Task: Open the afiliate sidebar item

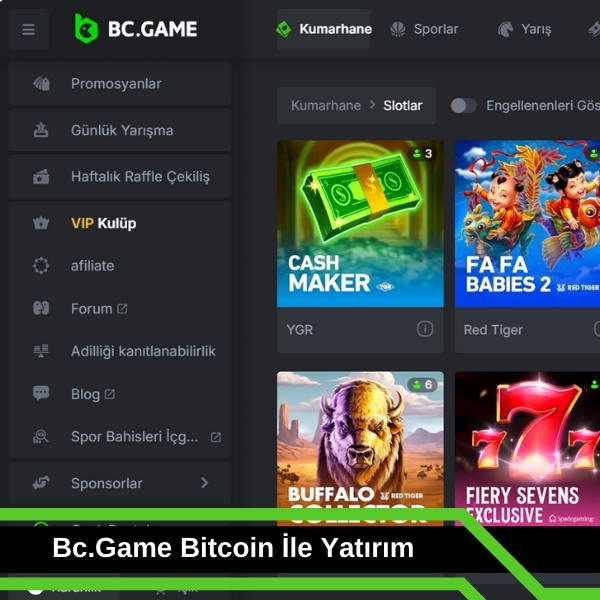Action: pos(119,266)
